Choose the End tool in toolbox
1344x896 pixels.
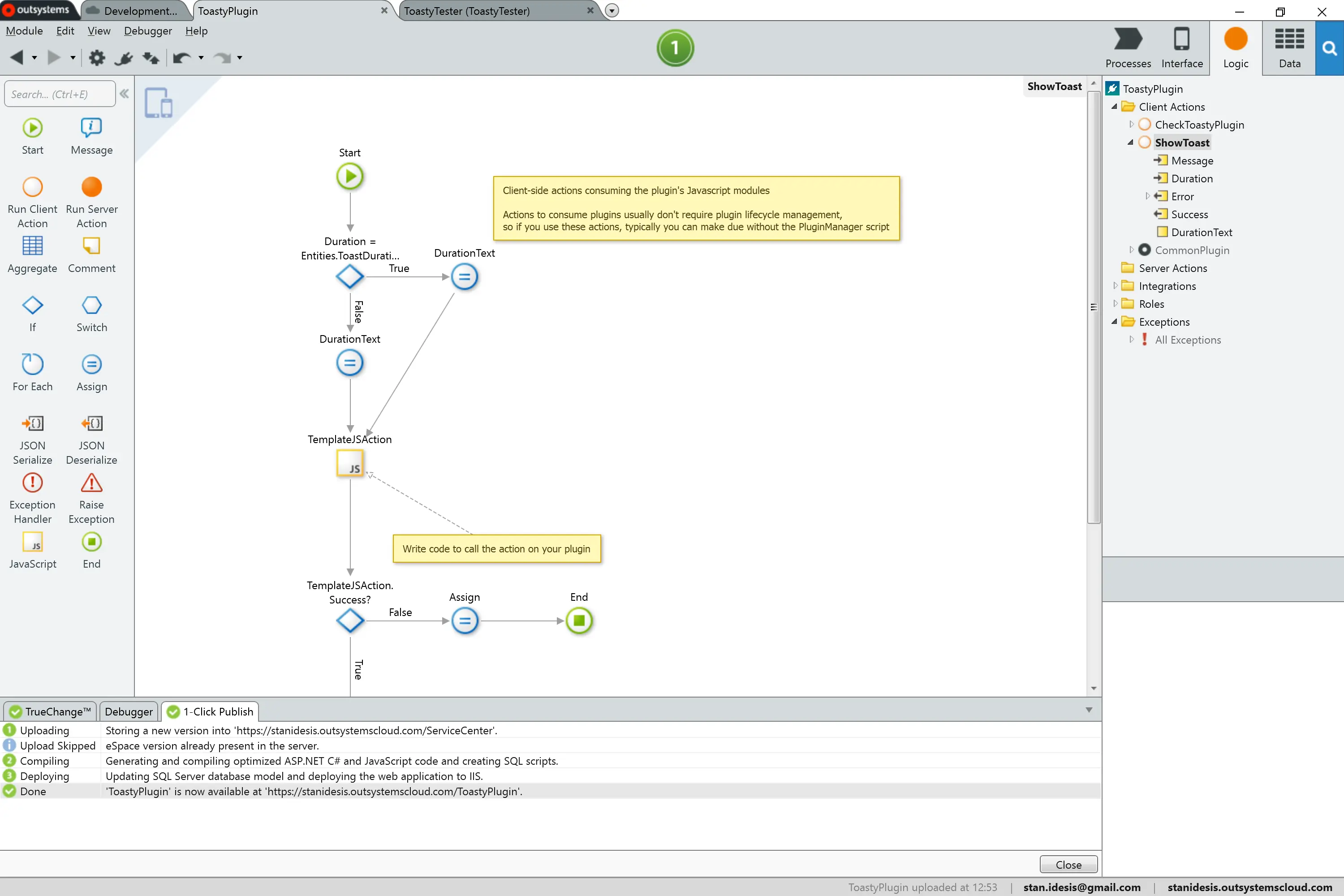point(91,550)
